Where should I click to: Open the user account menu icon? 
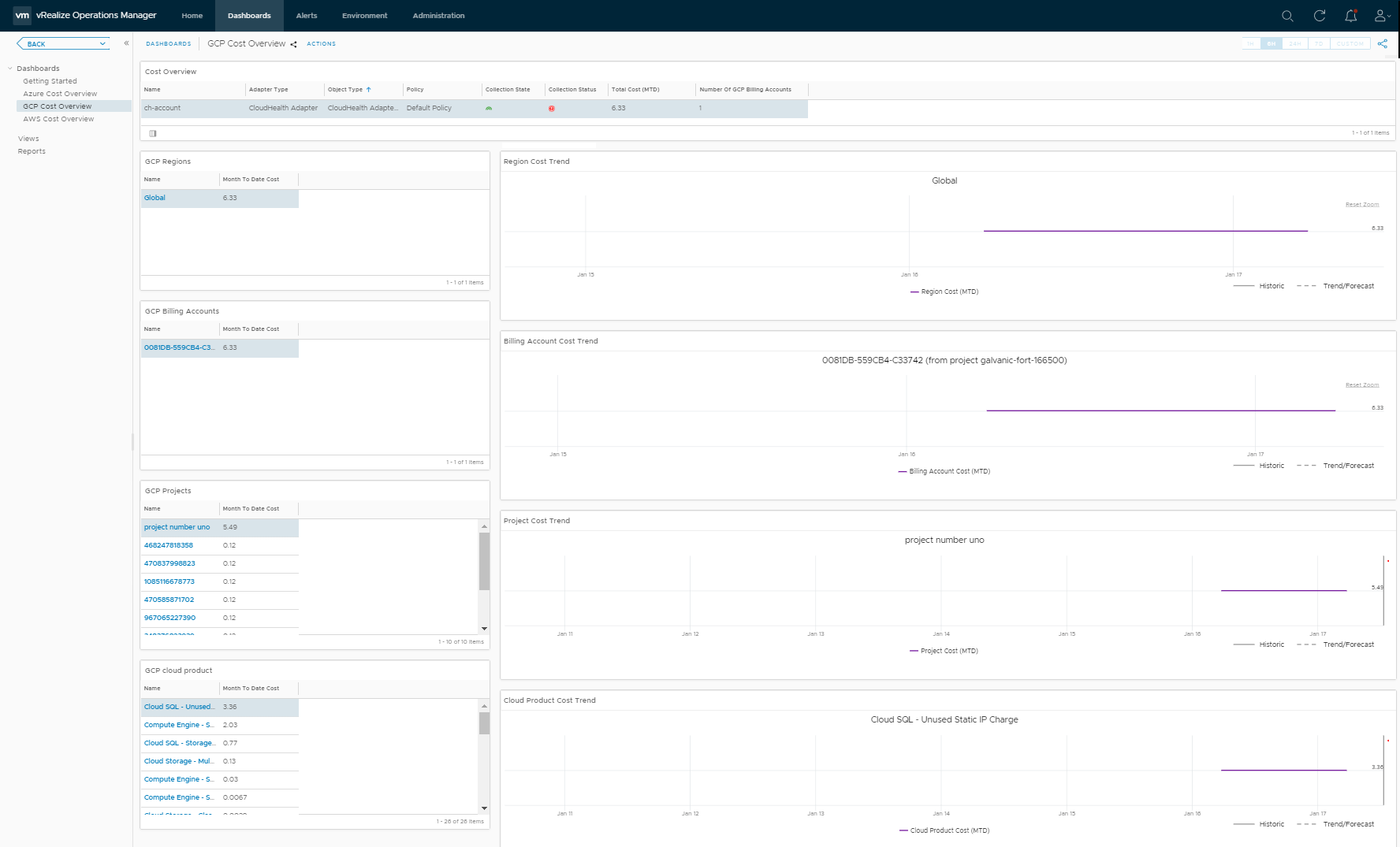point(1382,16)
